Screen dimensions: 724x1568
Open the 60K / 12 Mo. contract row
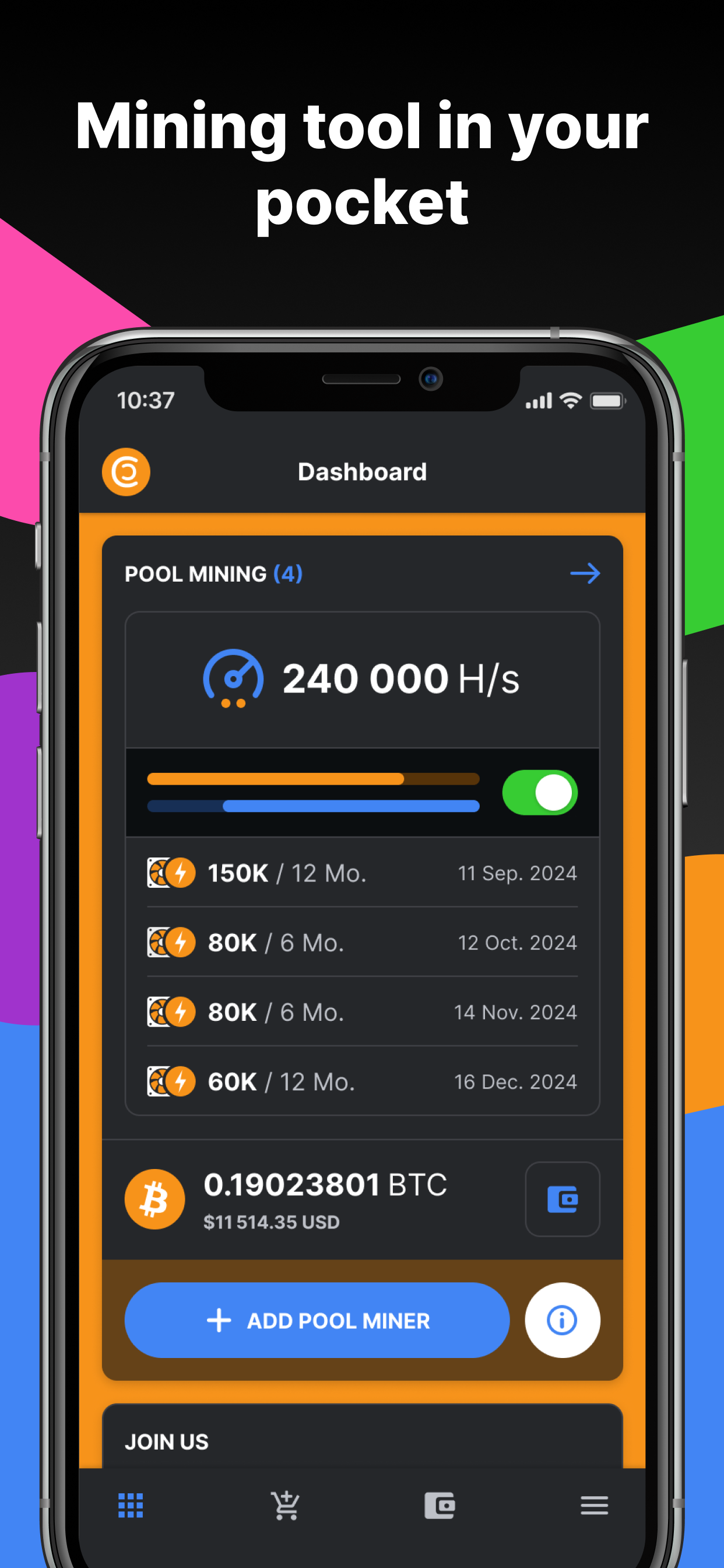(362, 1081)
